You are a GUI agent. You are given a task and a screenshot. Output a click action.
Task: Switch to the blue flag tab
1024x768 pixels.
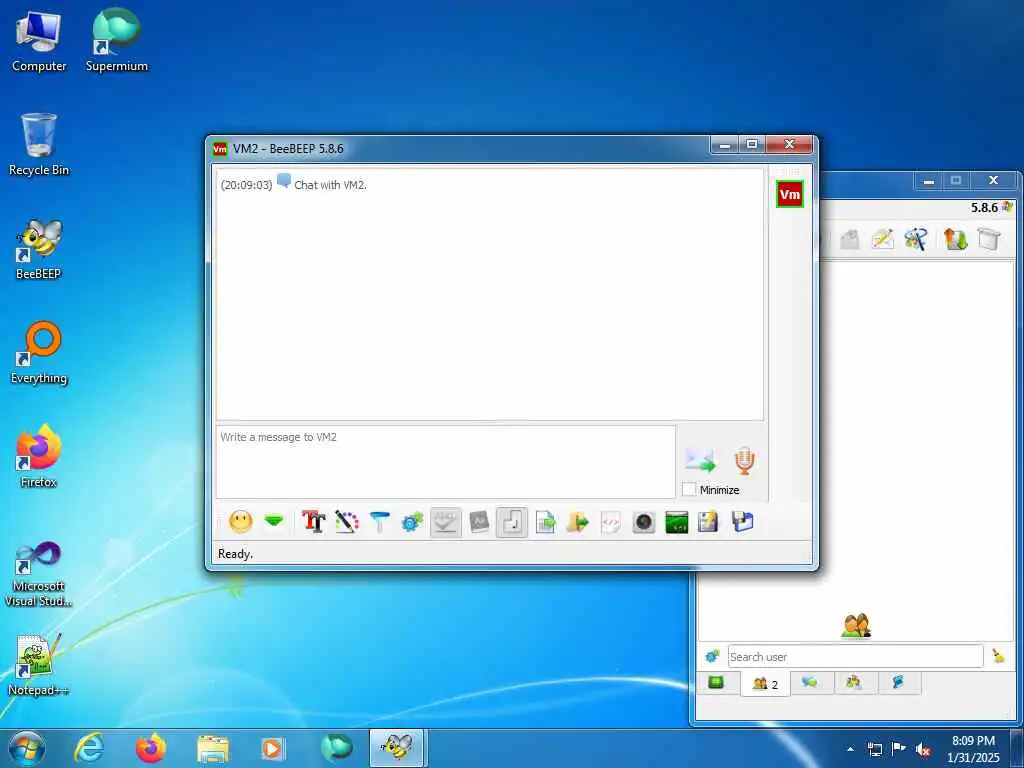click(899, 683)
